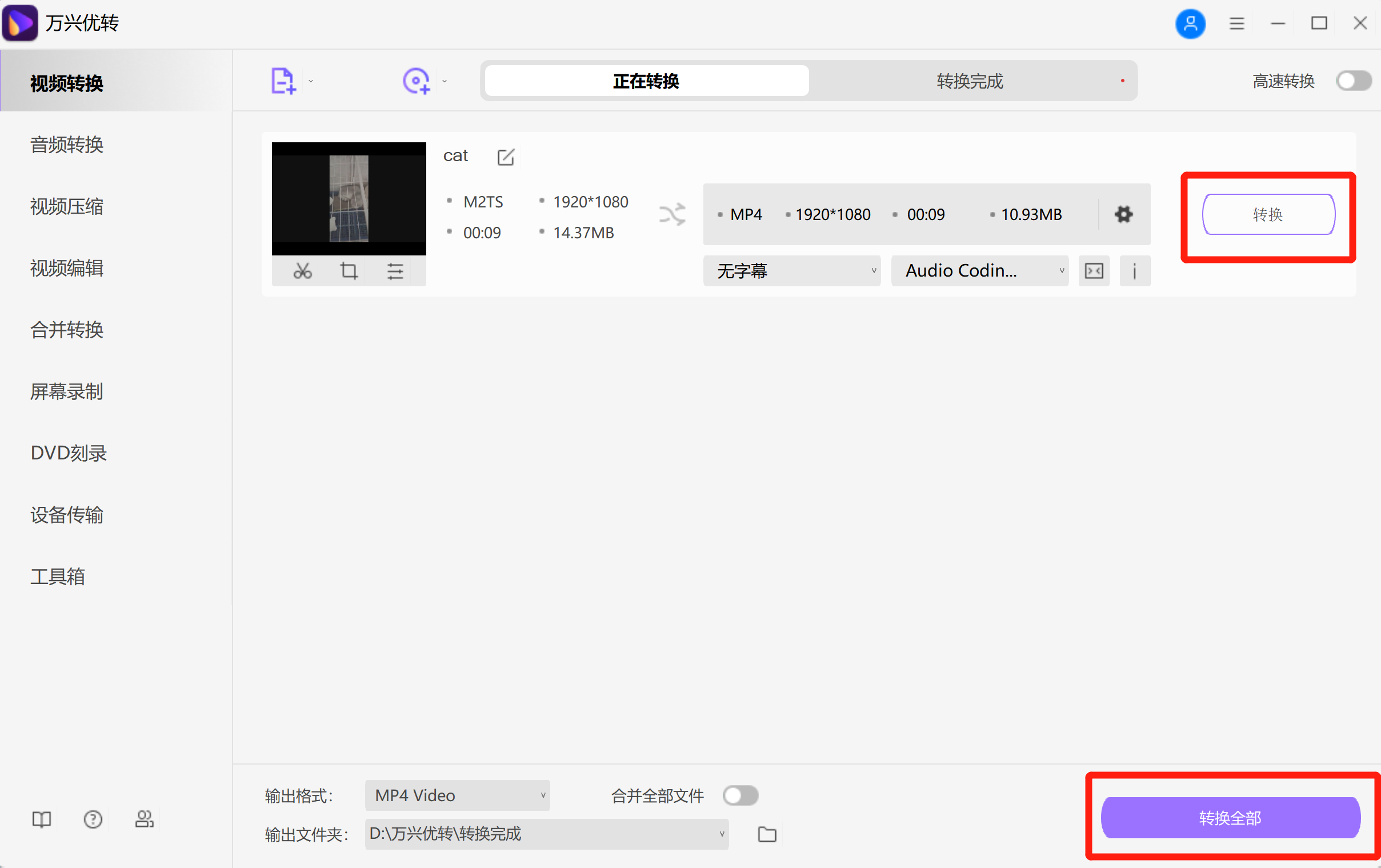Open the crop tool for cat video
This screenshot has height=868, width=1381.
tap(348, 271)
